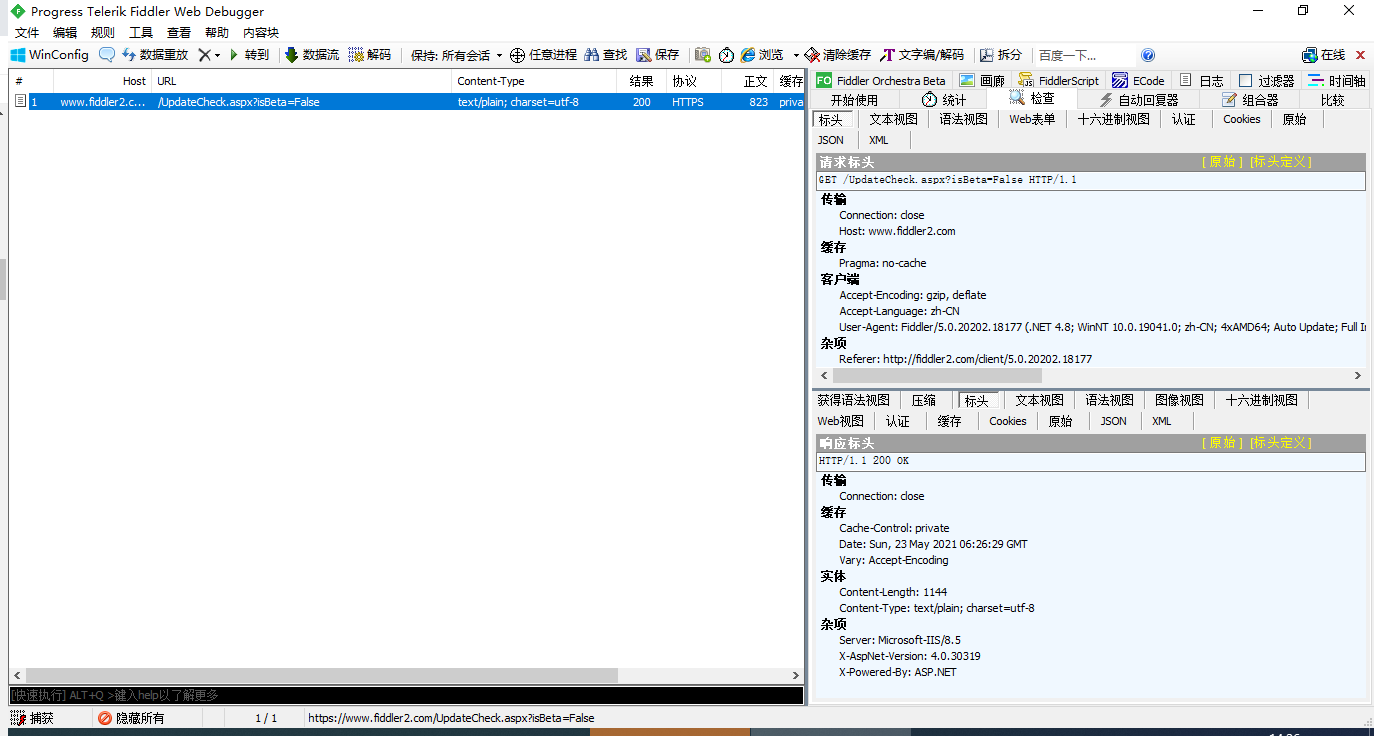Switch to the 统计 statistics tab
This screenshot has width=1374, height=736.
click(943, 99)
